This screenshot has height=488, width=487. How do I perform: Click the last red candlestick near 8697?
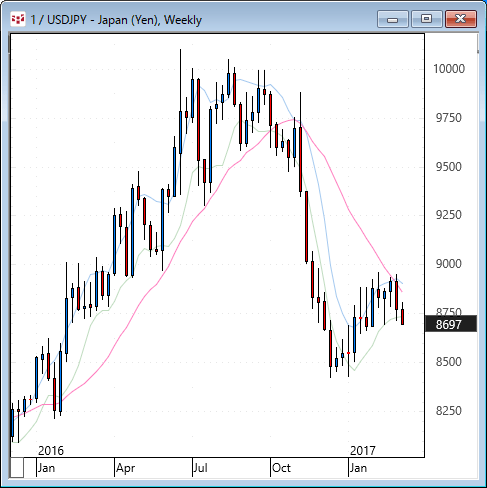tap(403, 317)
